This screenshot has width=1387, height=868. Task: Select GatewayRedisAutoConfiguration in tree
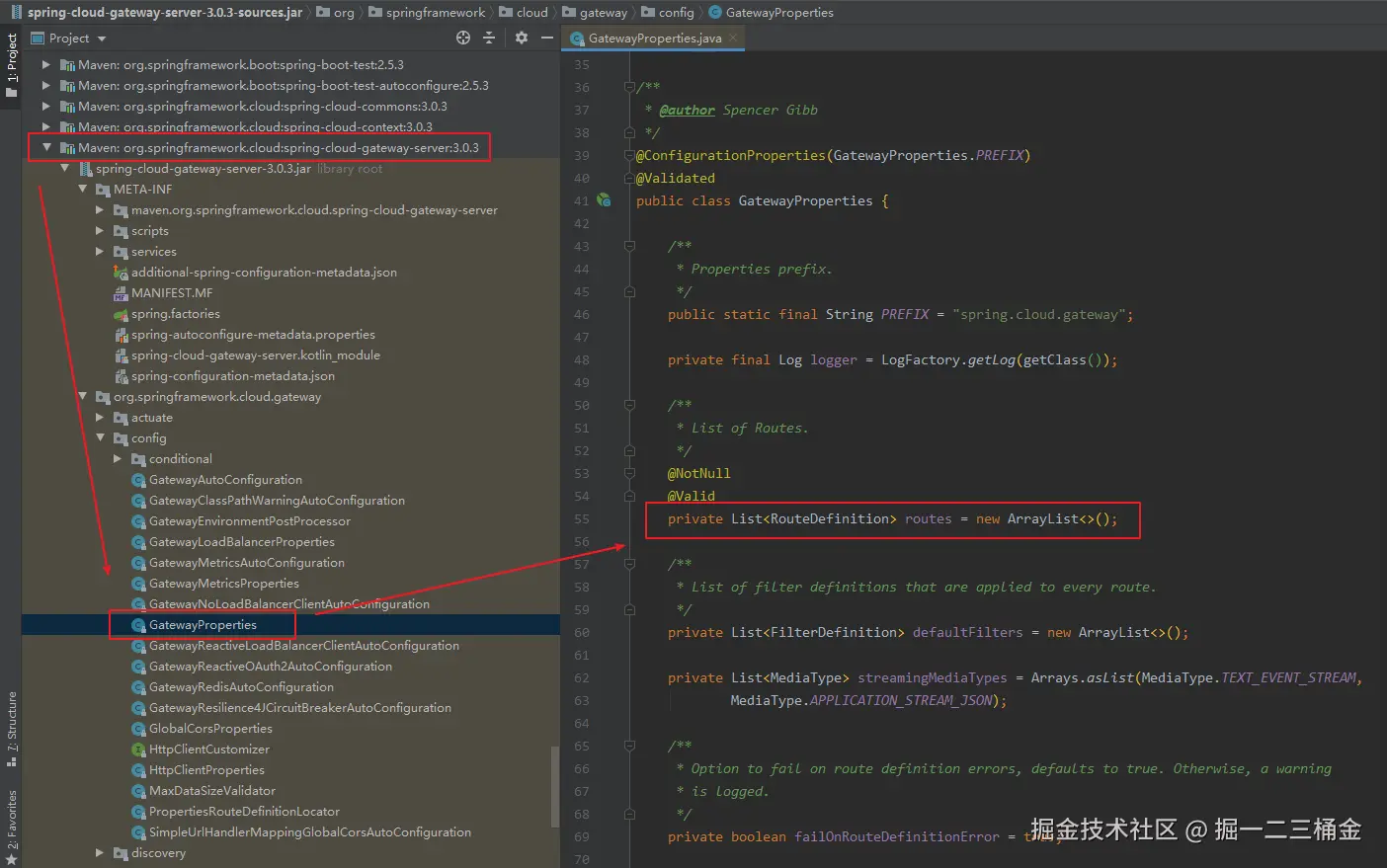click(x=241, y=687)
